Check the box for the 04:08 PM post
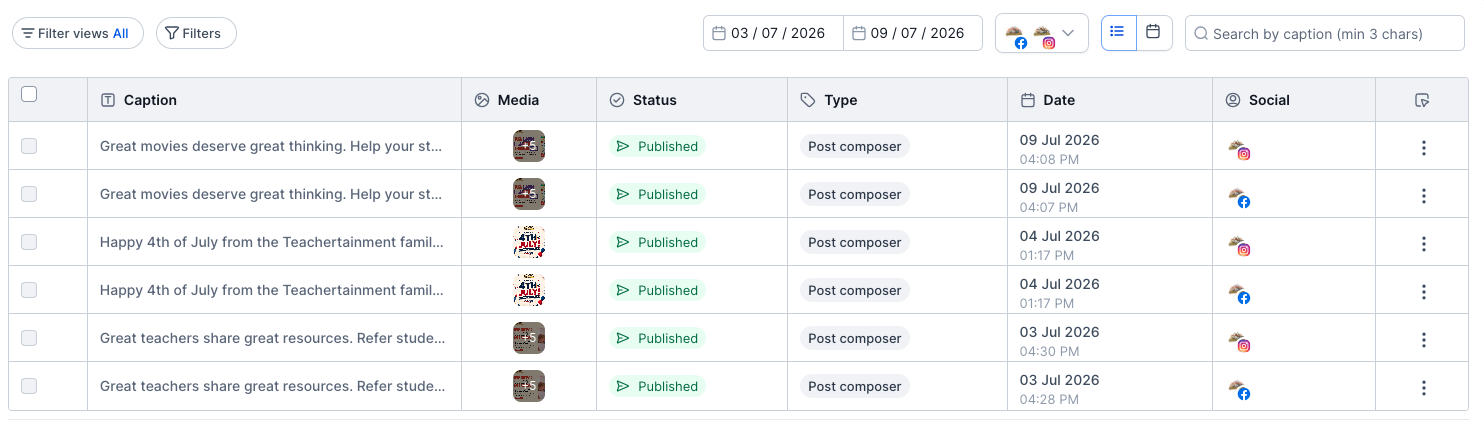1484x431 pixels. point(29,146)
